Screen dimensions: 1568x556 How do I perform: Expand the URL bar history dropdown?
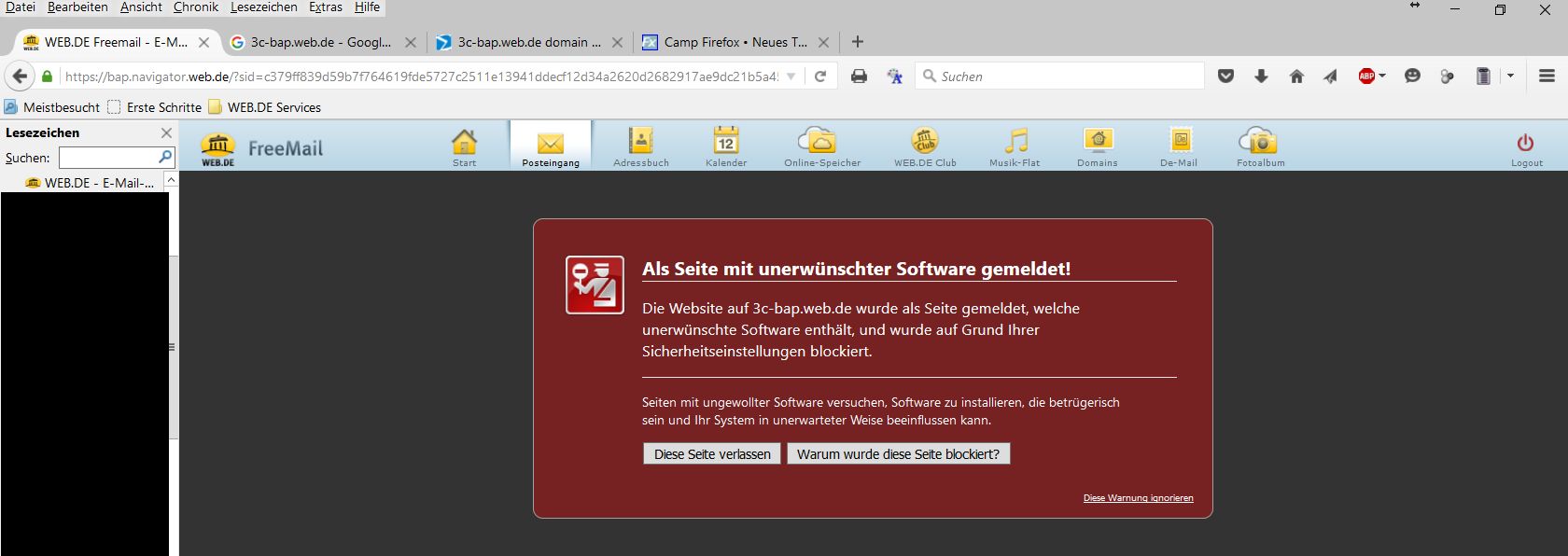coord(791,76)
